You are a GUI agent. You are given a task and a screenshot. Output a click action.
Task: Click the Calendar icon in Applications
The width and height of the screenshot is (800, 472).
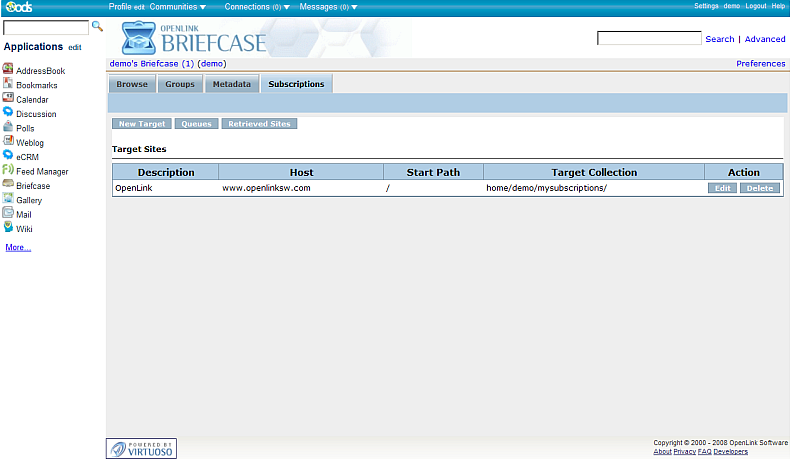(x=8, y=99)
